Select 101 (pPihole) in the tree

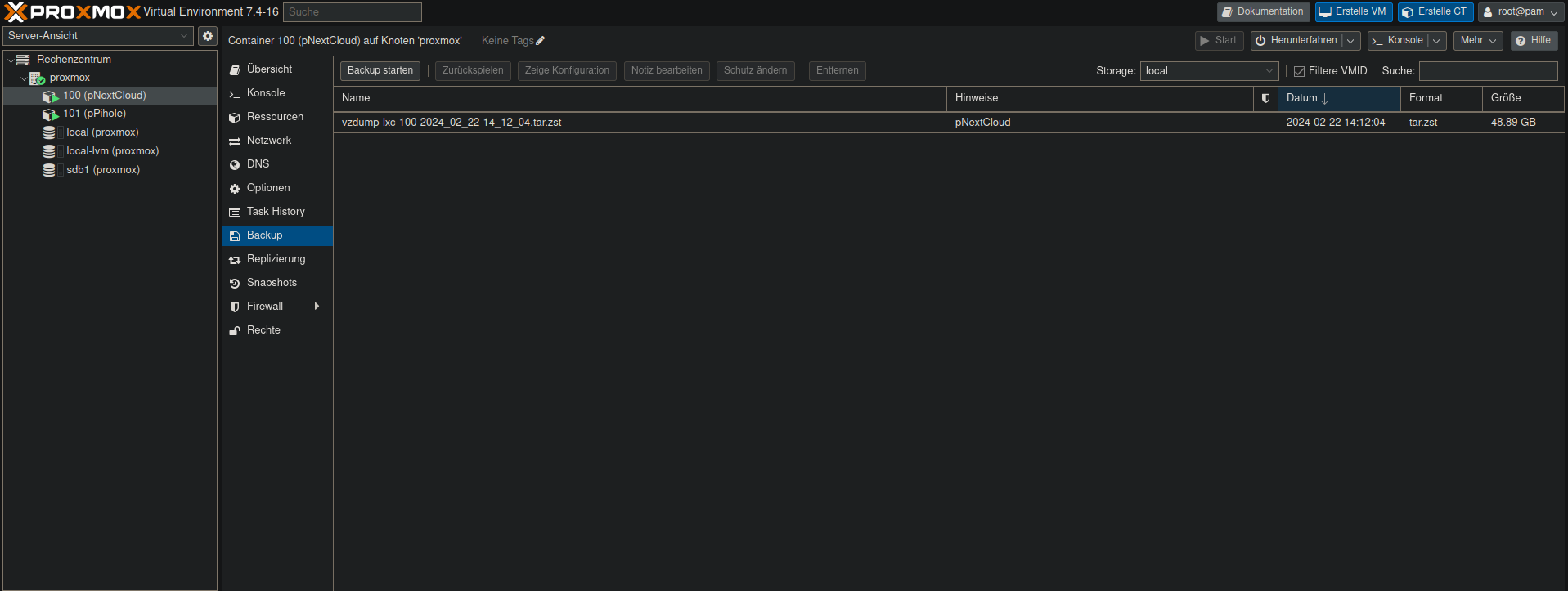pos(110,114)
